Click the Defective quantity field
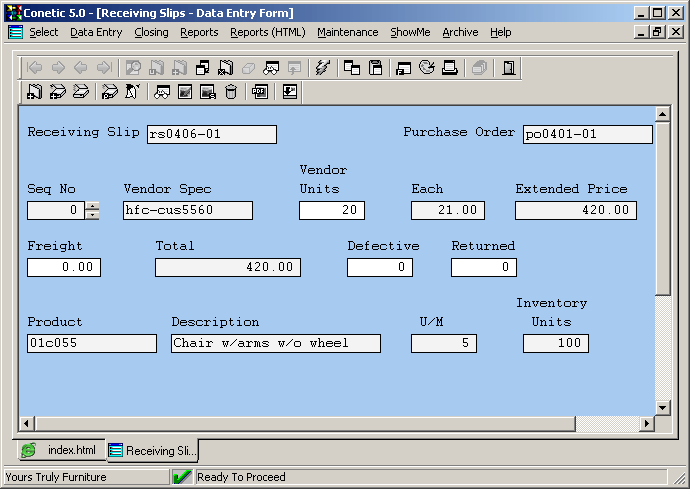The image size is (690, 489). pos(379,267)
